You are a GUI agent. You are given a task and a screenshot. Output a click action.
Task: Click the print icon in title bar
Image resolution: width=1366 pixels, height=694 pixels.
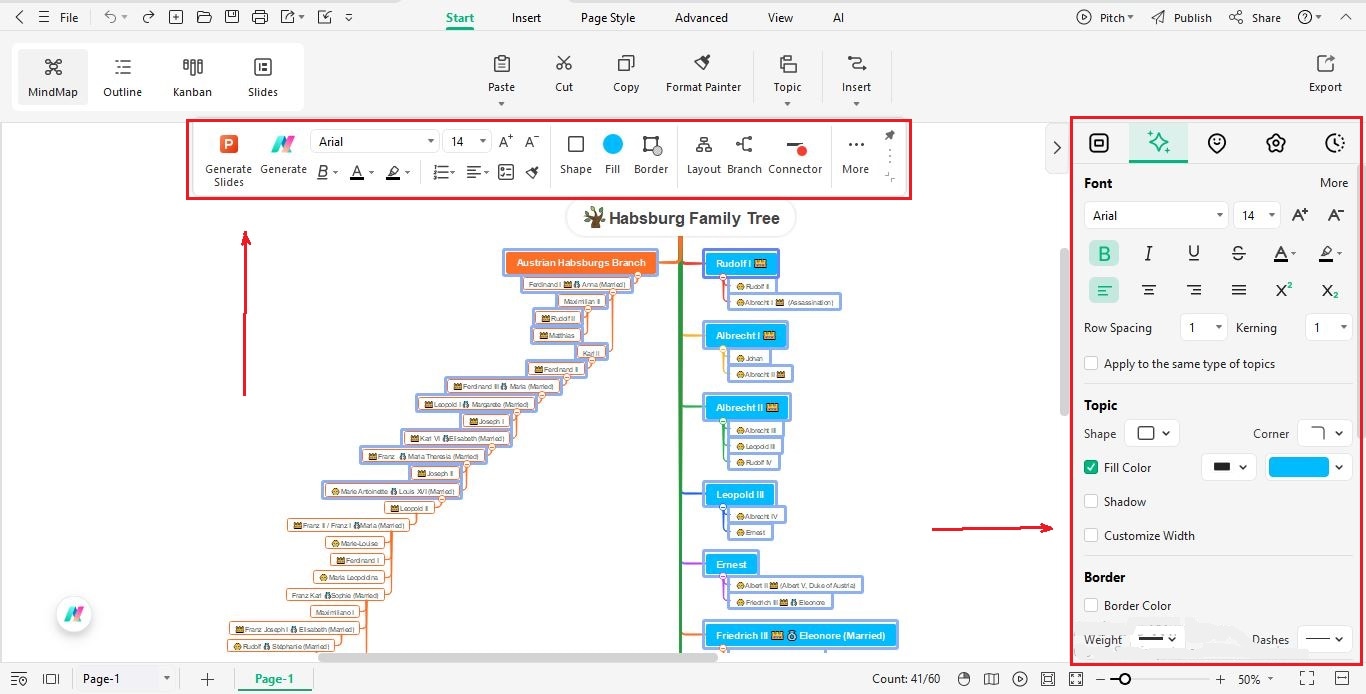click(260, 17)
